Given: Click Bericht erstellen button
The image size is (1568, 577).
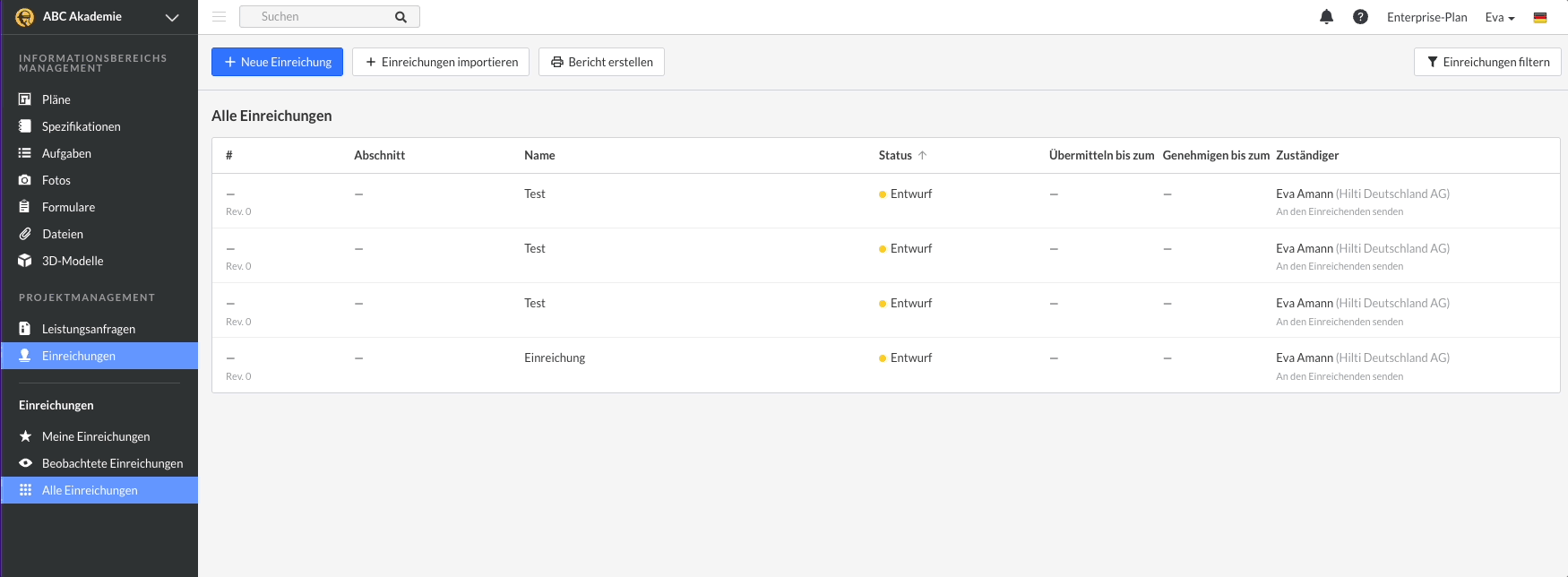Looking at the screenshot, I should pos(601,62).
